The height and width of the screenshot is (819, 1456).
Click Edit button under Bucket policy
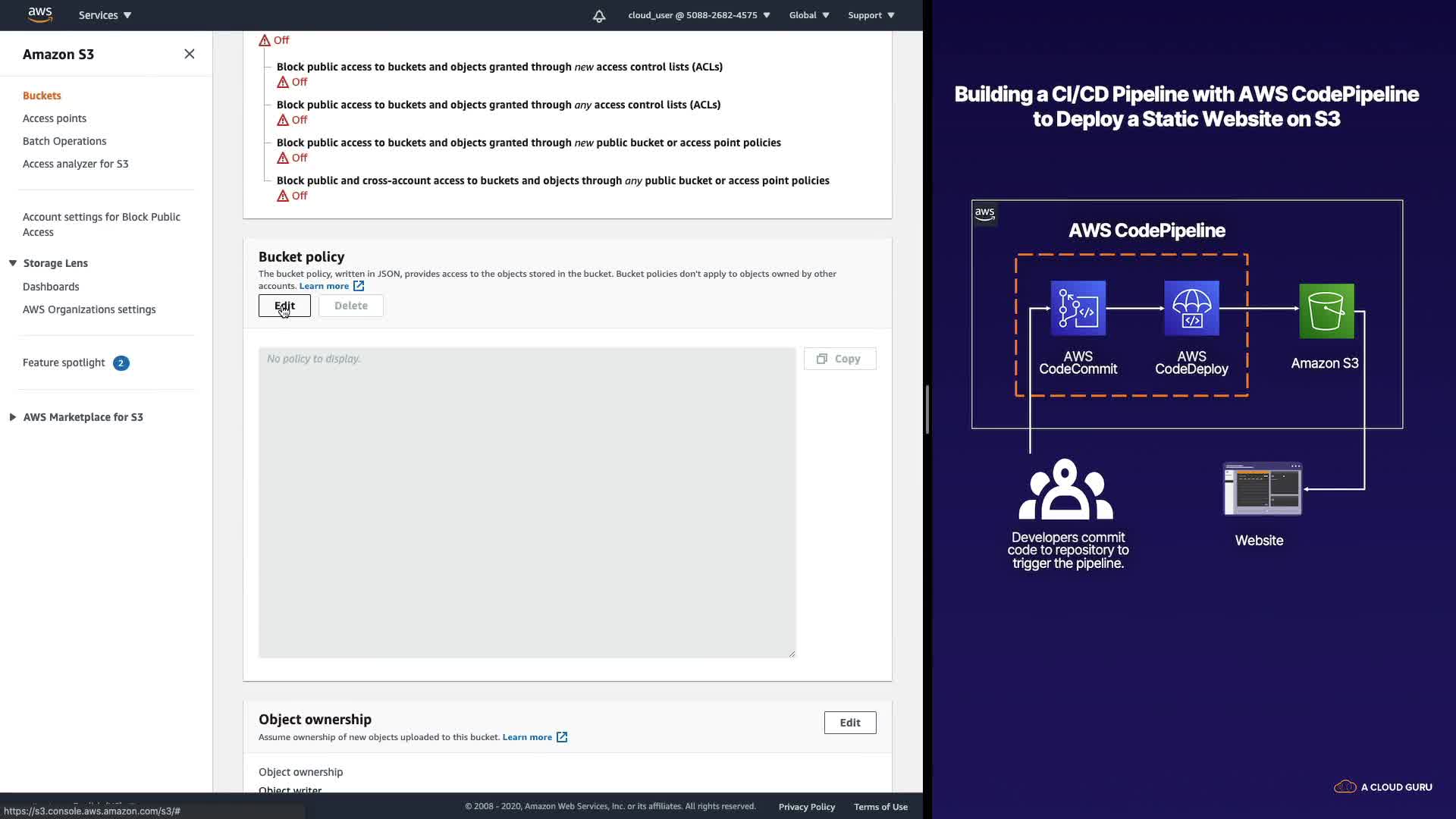click(x=284, y=306)
